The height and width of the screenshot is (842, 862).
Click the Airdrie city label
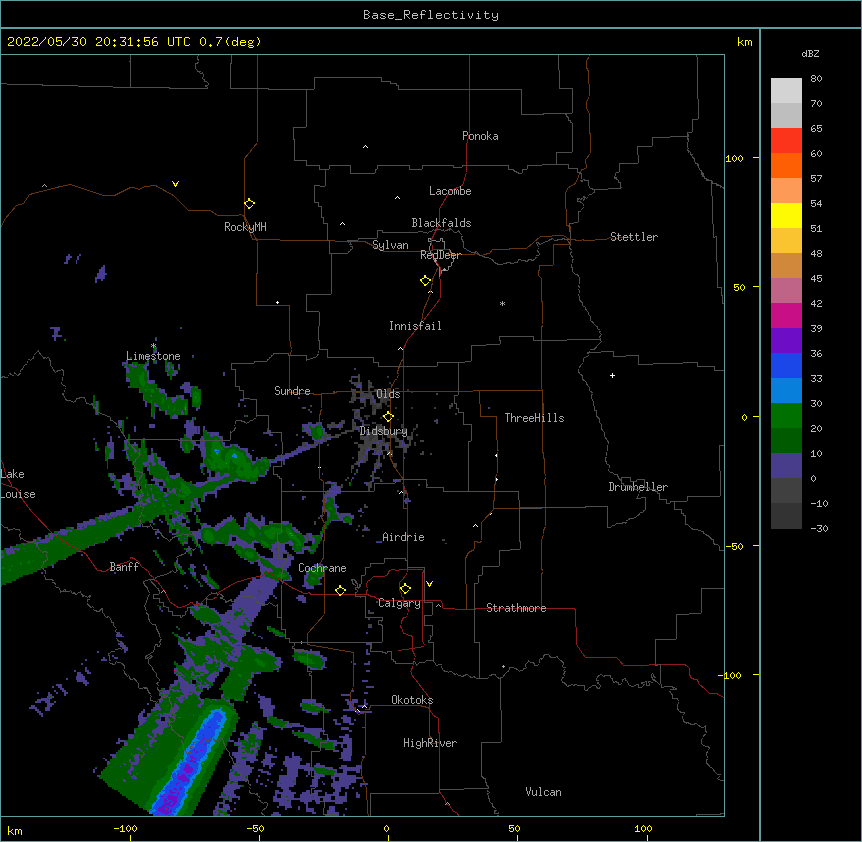pyautogui.click(x=403, y=537)
